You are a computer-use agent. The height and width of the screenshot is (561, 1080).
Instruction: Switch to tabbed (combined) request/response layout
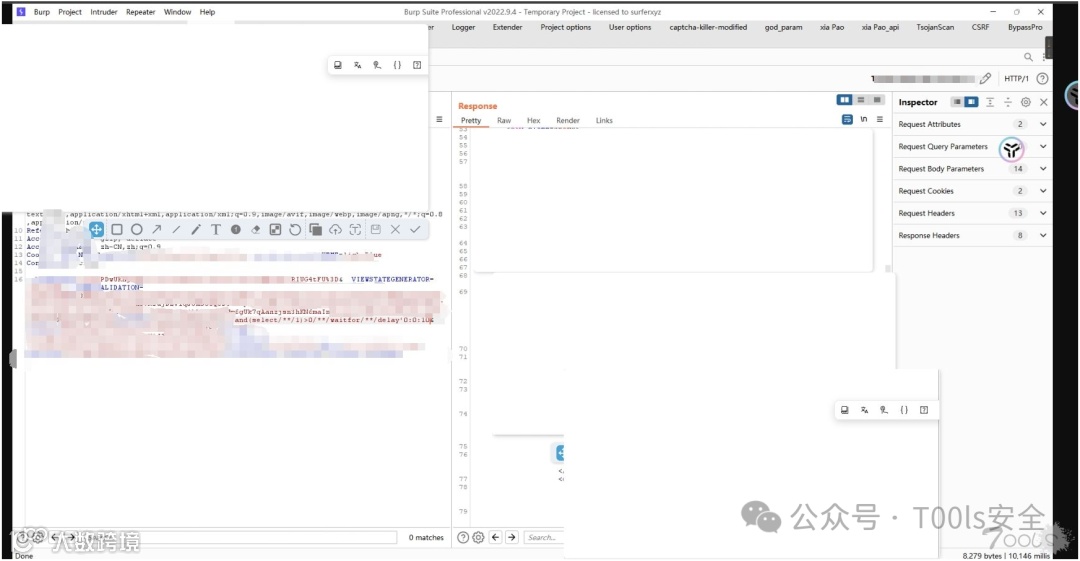(x=877, y=100)
